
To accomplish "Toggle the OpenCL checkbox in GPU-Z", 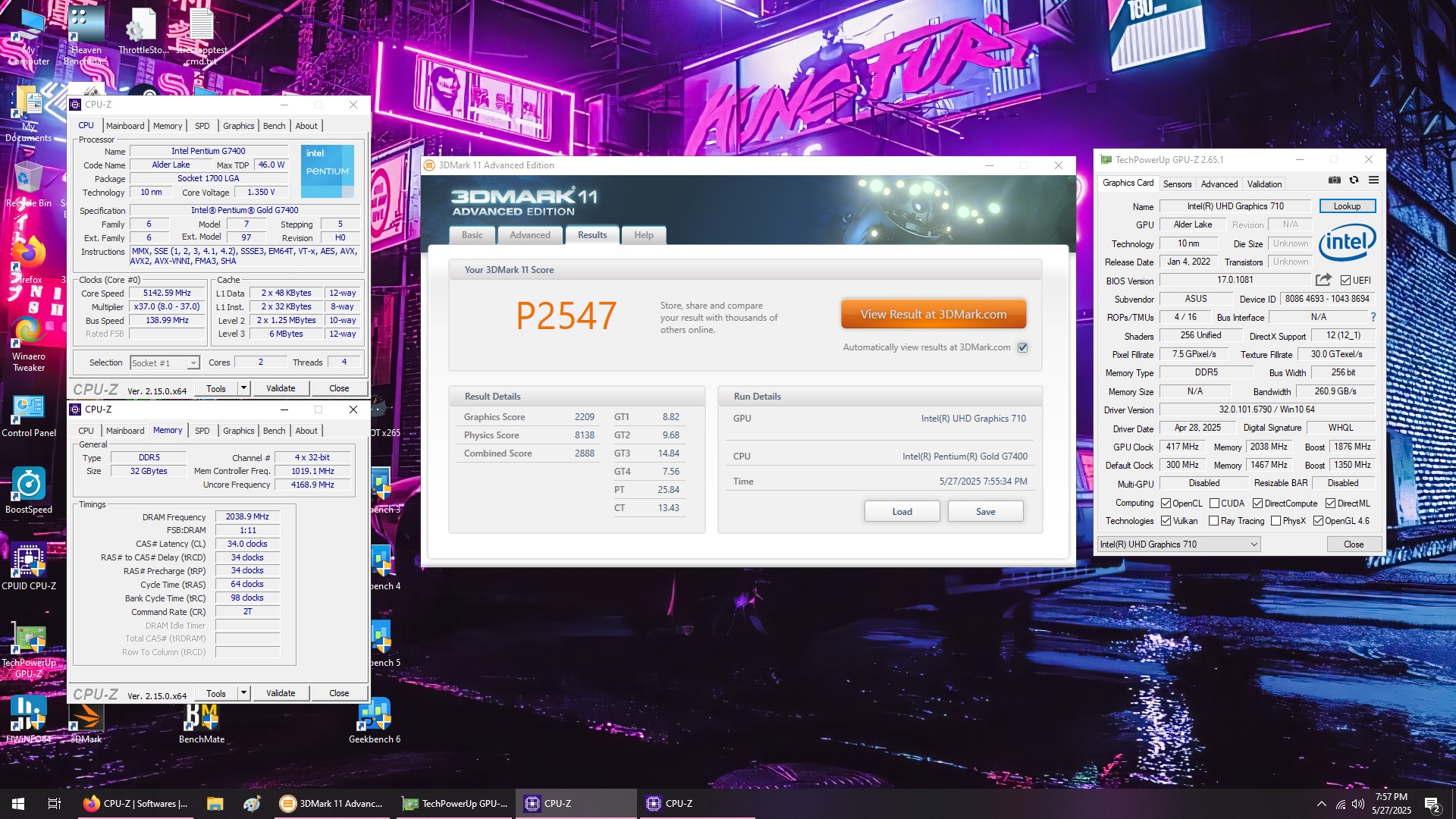I will tap(1166, 504).
